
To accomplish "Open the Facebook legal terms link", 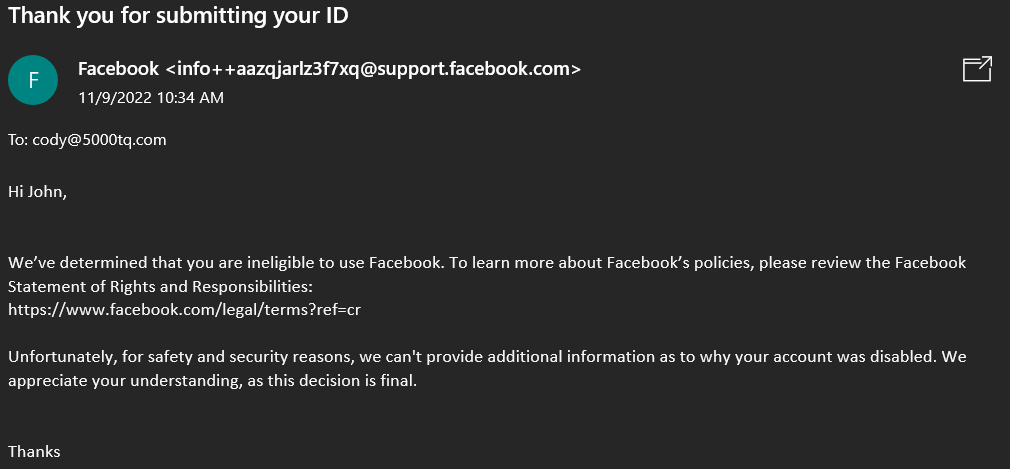I will [x=184, y=310].
